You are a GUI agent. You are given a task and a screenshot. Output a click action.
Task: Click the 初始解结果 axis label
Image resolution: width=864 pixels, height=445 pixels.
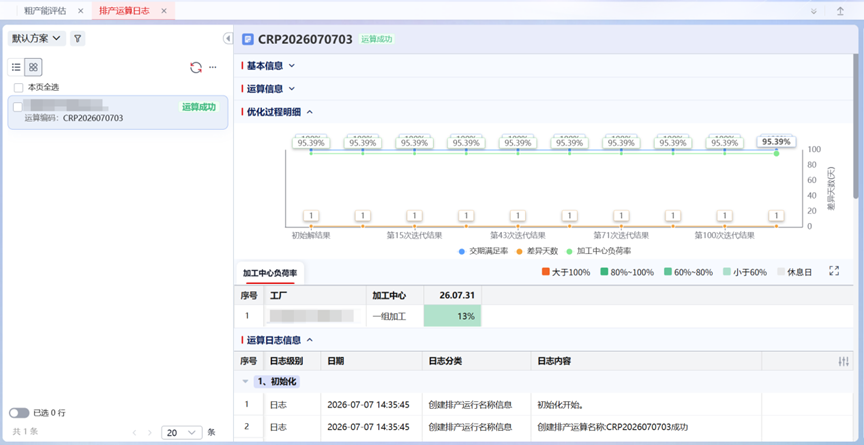(x=311, y=235)
